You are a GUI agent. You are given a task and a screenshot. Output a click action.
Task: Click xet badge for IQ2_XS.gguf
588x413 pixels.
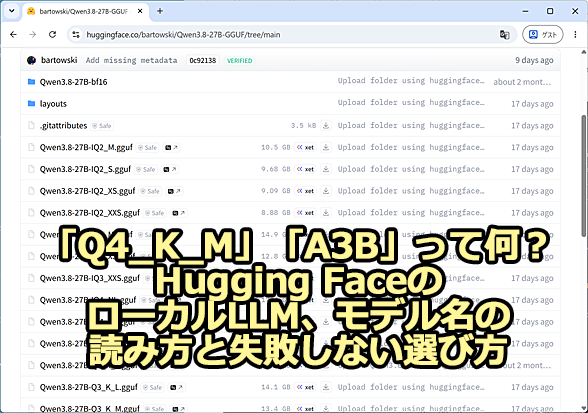(305, 191)
